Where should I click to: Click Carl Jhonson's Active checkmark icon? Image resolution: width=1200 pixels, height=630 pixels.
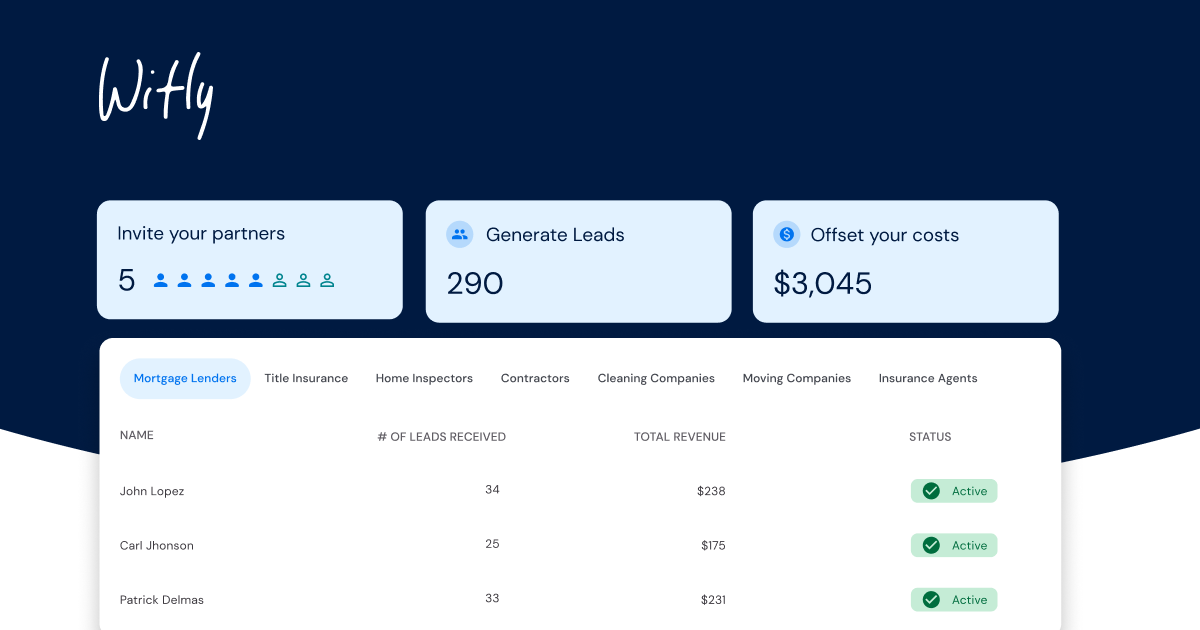(931, 545)
